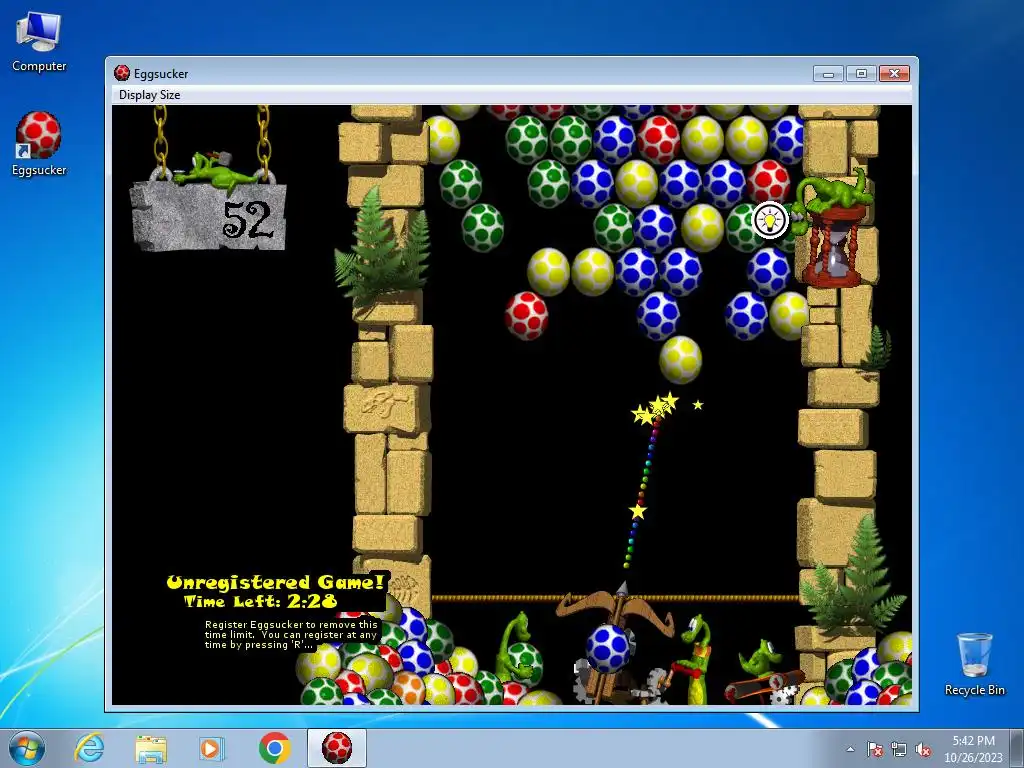The width and height of the screenshot is (1024, 768).
Task: Click the Eggsucker taskbar button
Action: tap(337, 748)
